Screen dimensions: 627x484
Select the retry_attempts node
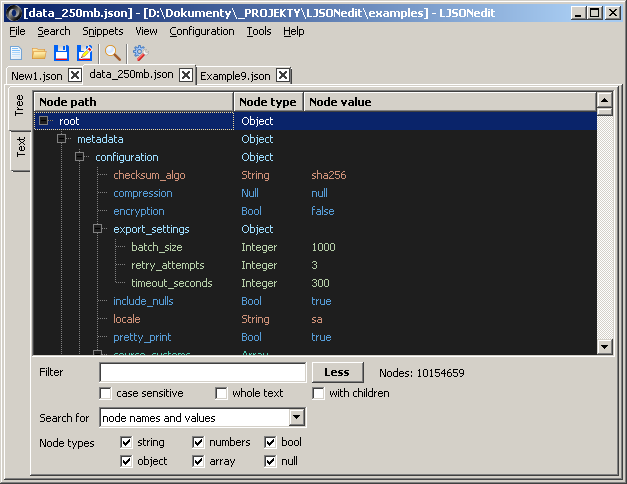[x=168, y=265]
